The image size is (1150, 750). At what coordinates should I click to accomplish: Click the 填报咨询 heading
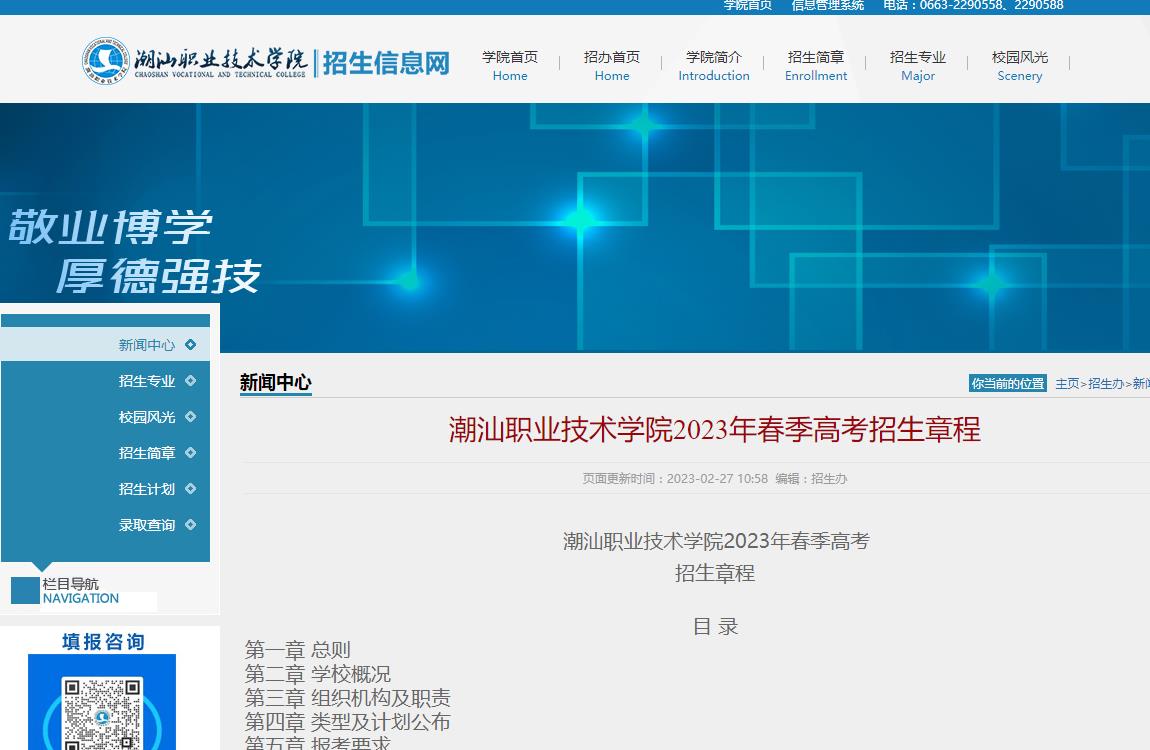[x=103, y=642]
